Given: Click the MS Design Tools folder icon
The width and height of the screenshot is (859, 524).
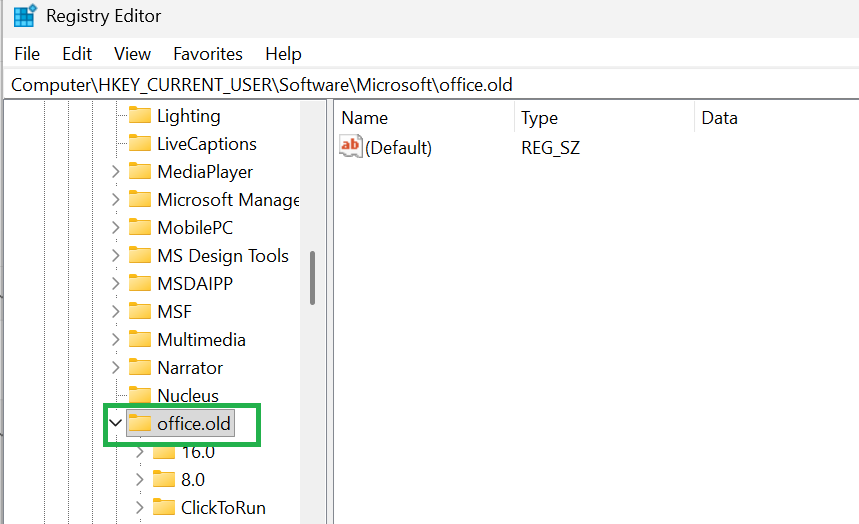Looking at the screenshot, I should pos(140,255).
